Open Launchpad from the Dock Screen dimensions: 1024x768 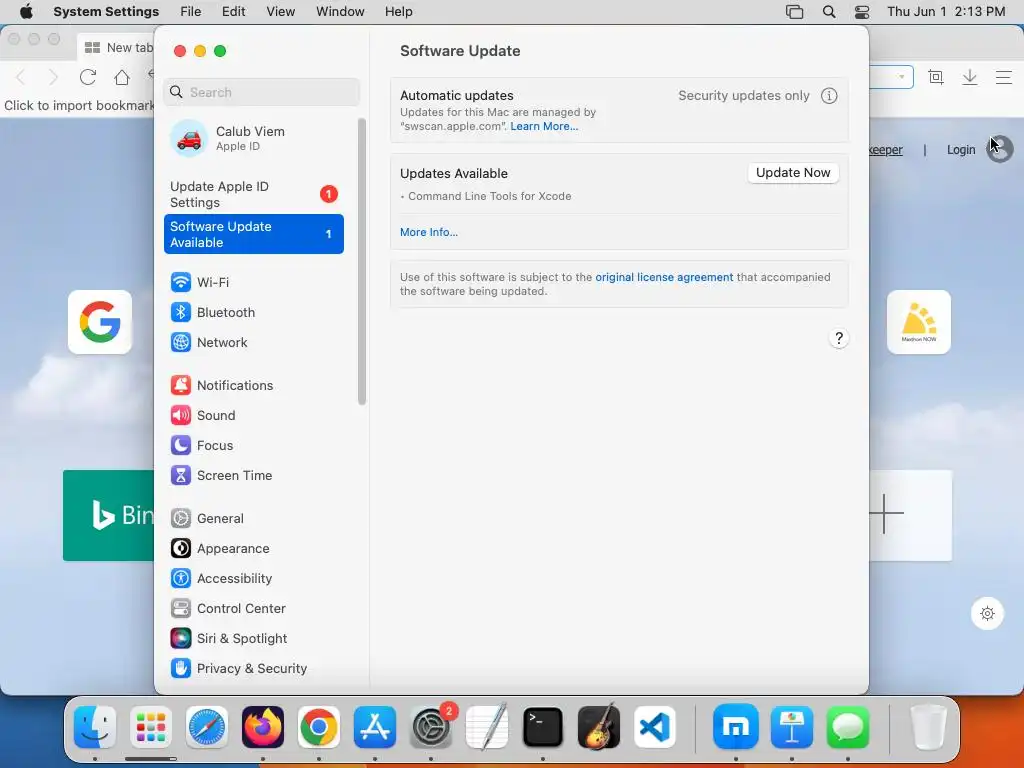click(151, 727)
